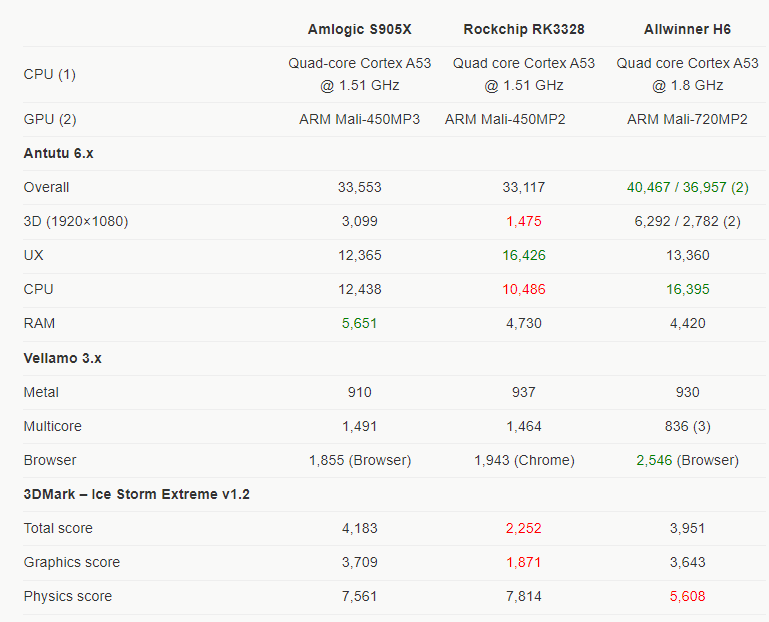Select the 3DMark Ice Storm Extreme heading
Image resolution: width=769 pixels, height=622 pixels.
136,494
